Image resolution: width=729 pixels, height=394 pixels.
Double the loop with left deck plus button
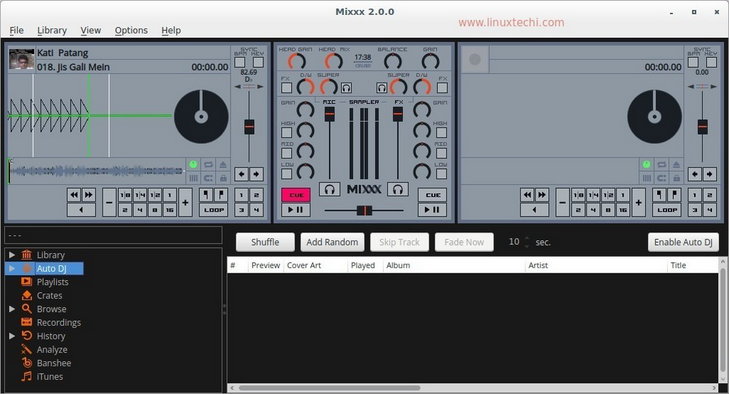pos(185,203)
